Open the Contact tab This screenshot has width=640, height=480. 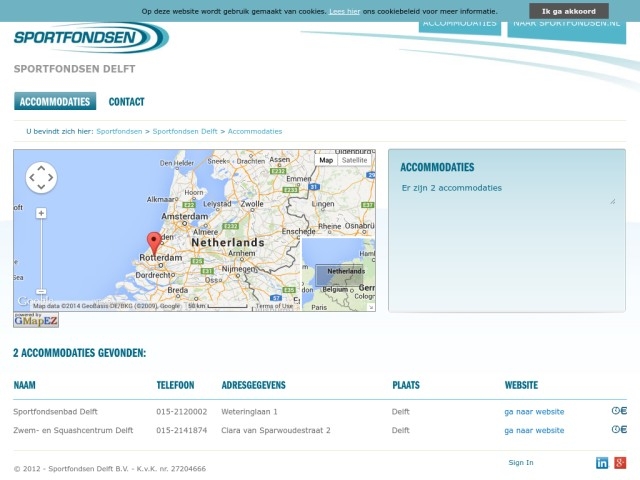point(126,102)
